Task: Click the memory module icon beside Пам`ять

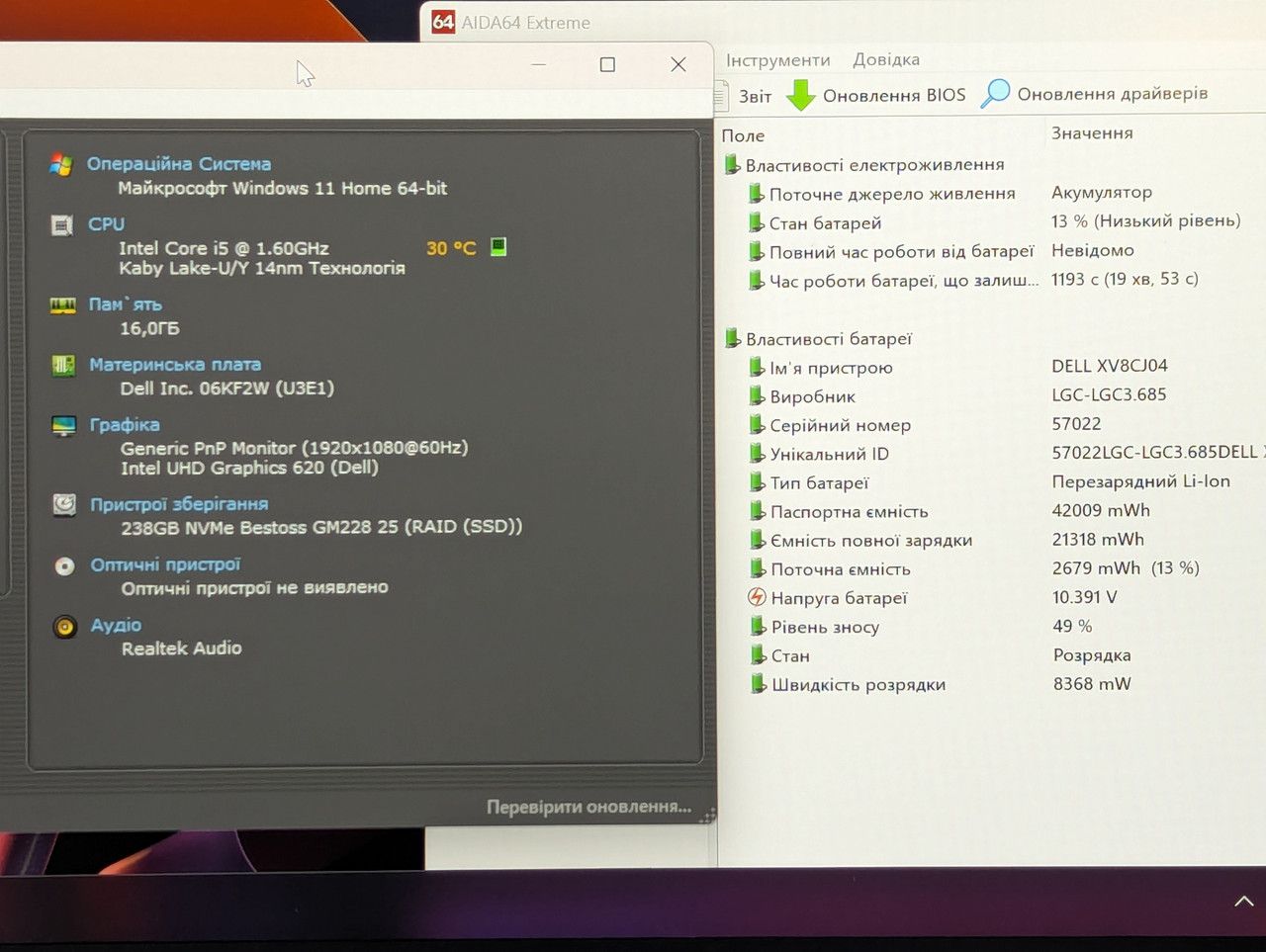Action: [62, 305]
